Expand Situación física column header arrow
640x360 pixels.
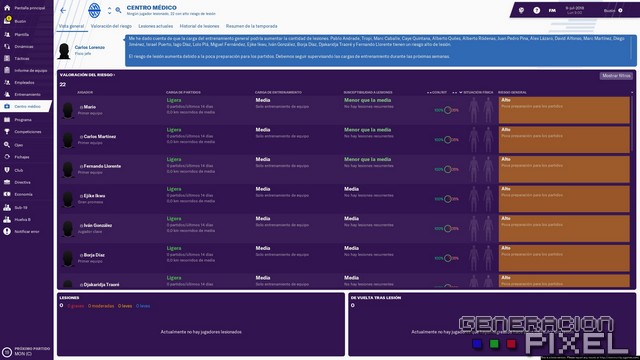[461, 93]
